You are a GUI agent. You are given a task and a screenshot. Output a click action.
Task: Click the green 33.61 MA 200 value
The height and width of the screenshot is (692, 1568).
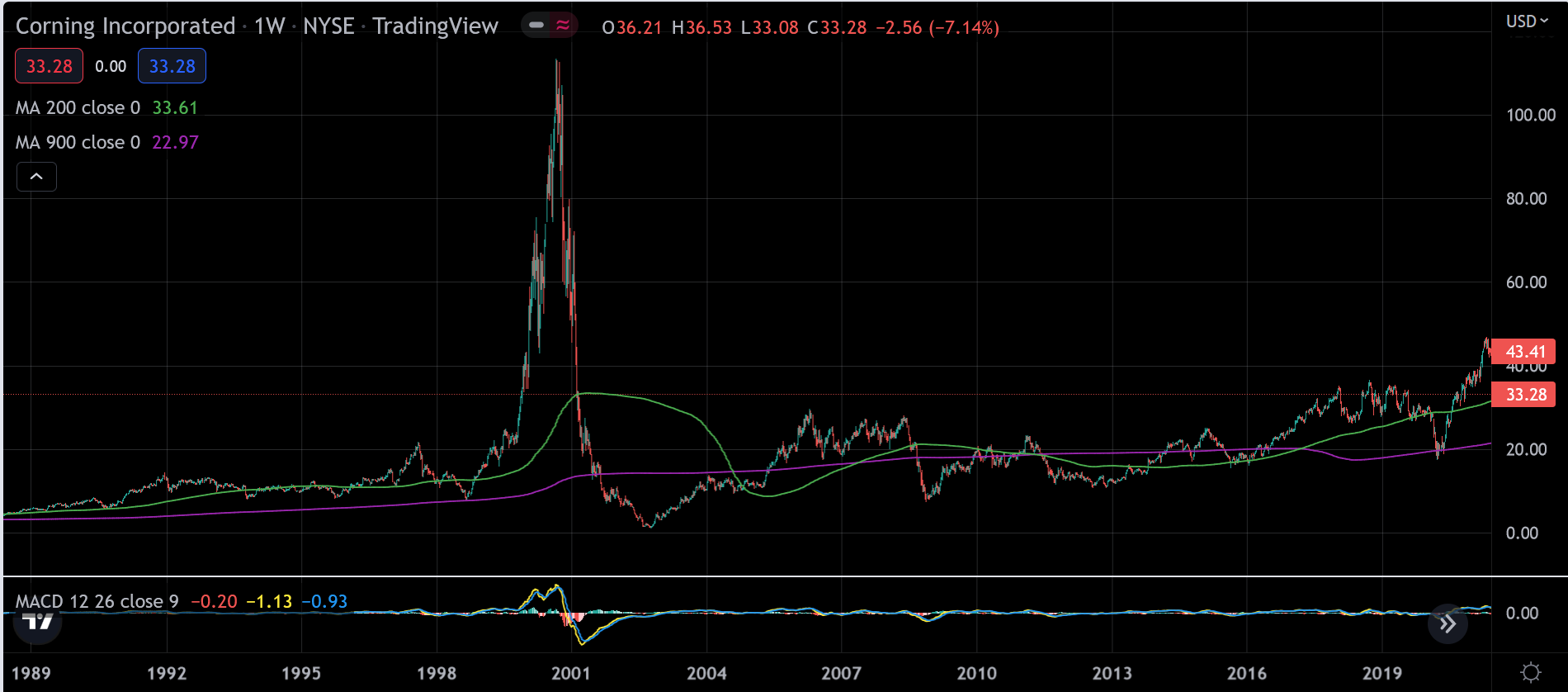175,108
